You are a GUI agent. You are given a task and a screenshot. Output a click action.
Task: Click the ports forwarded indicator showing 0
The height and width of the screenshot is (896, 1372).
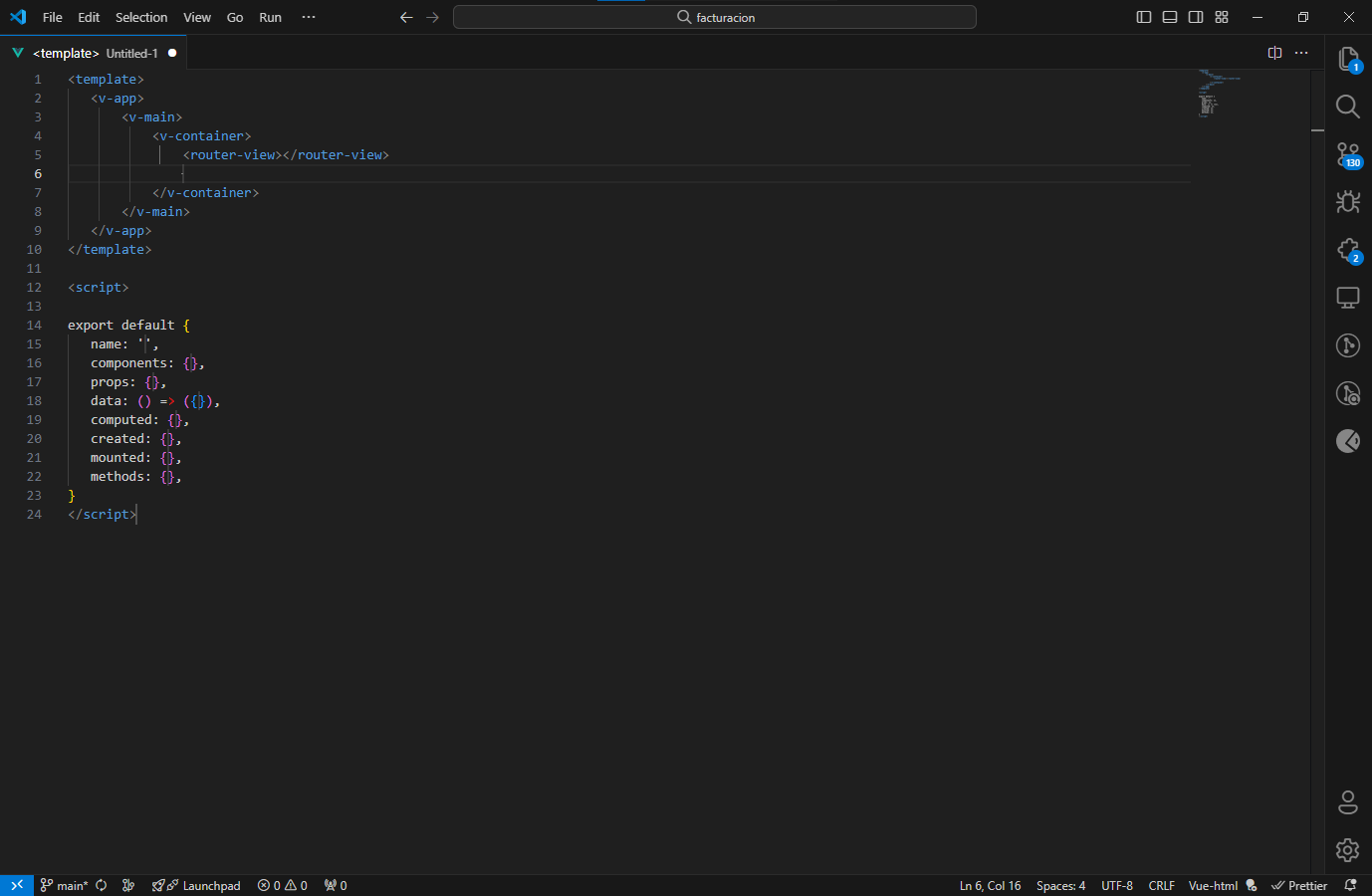pos(336,885)
